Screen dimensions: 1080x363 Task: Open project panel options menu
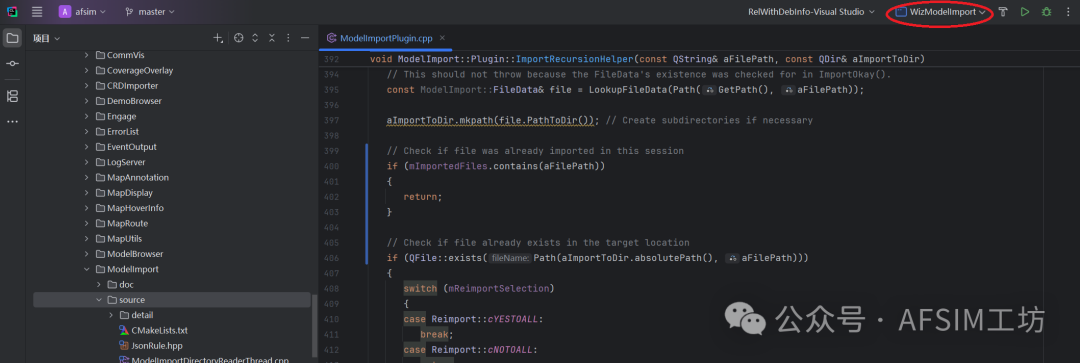pyautogui.click(x=288, y=38)
